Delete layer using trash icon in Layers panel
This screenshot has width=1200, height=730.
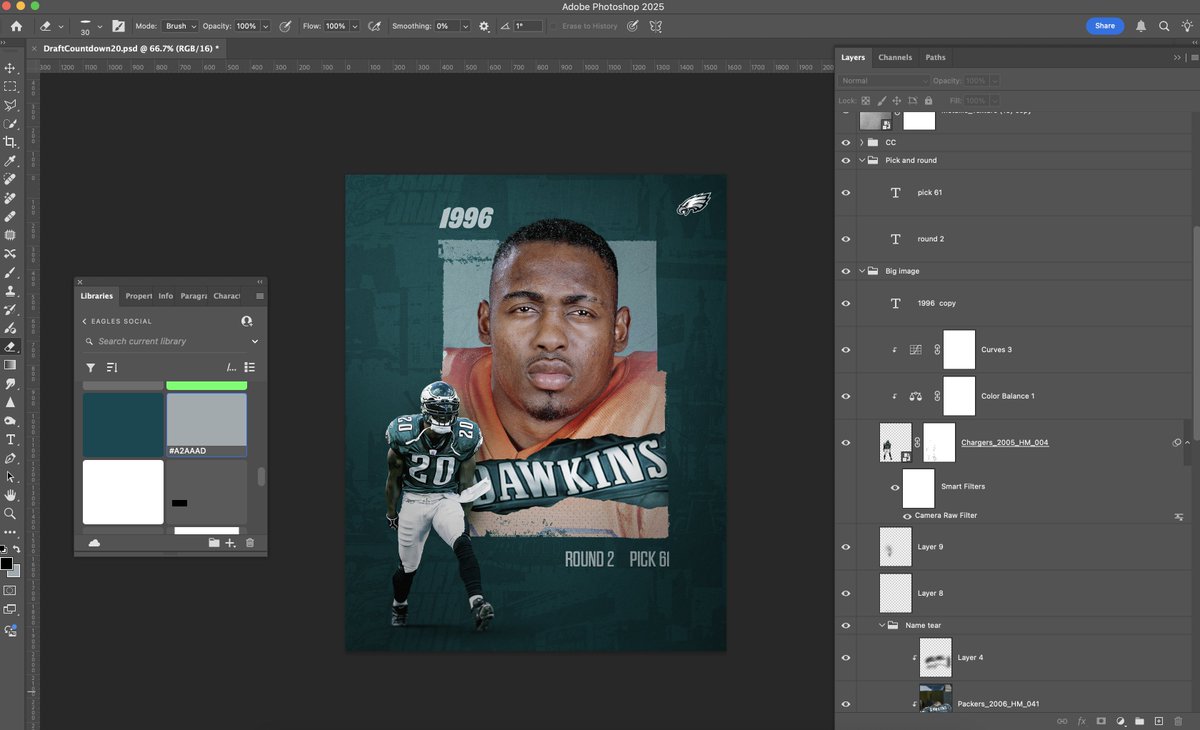click(x=1177, y=720)
